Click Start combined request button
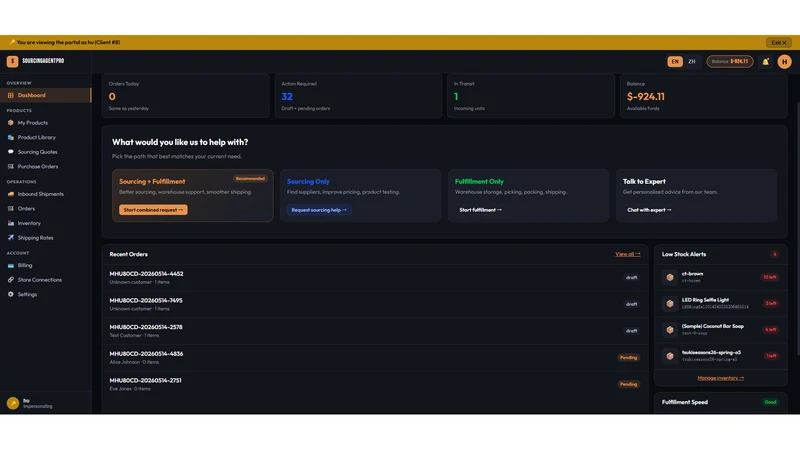This screenshot has width=800, height=450. (x=153, y=210)
